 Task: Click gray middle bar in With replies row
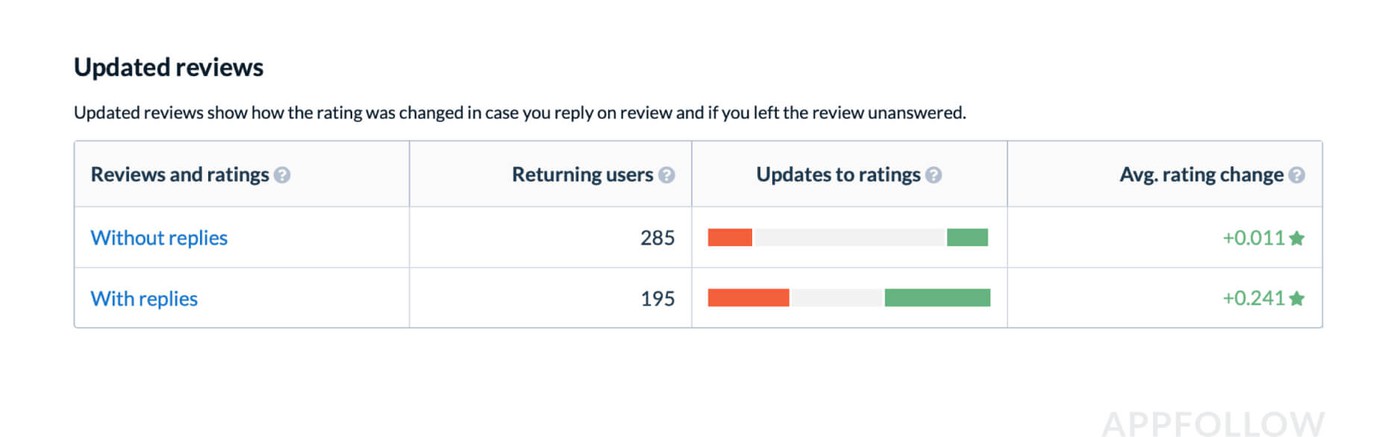(837, 298)
